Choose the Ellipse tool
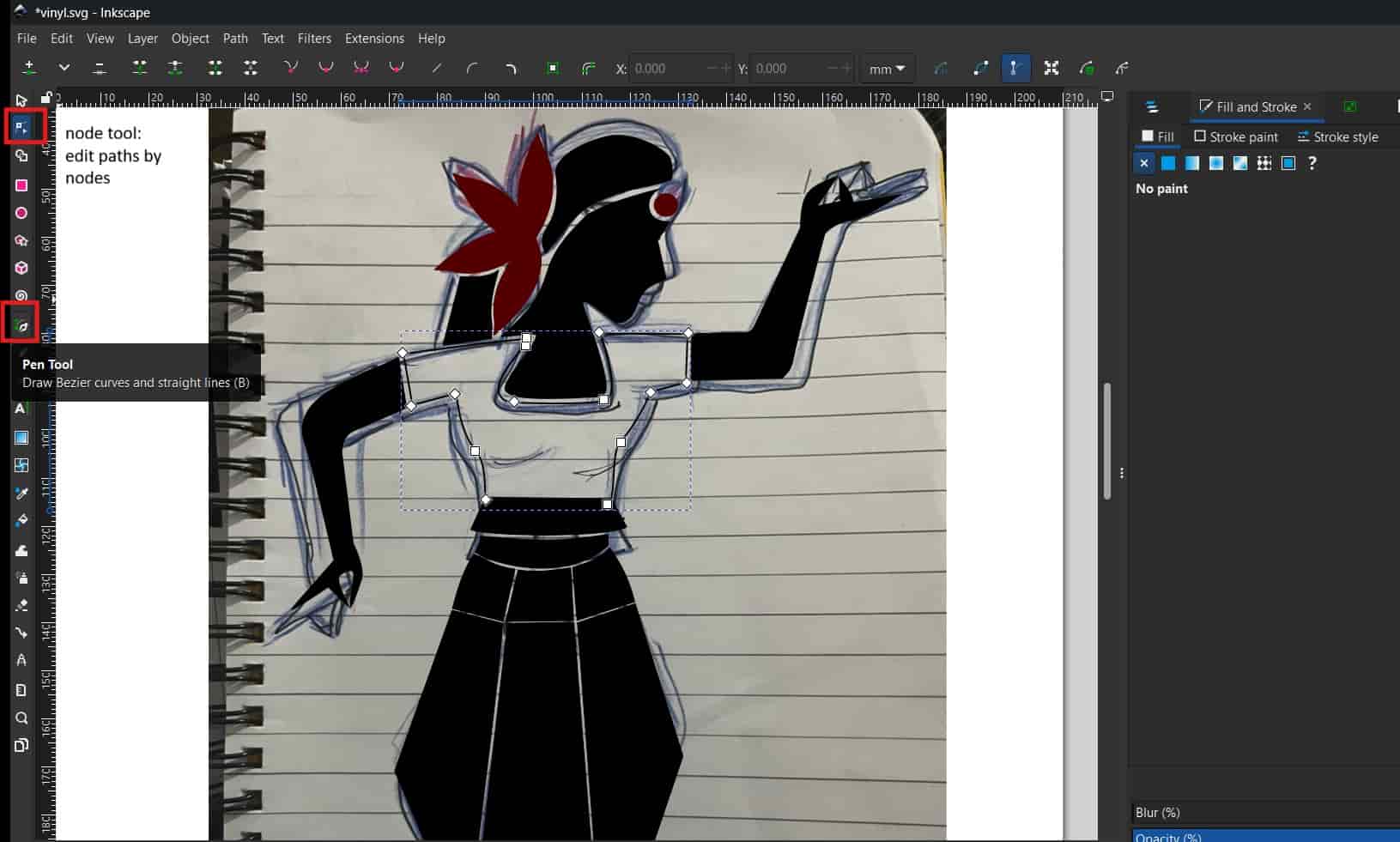The width and height of the screenshot is (1400, 842). 21,213
